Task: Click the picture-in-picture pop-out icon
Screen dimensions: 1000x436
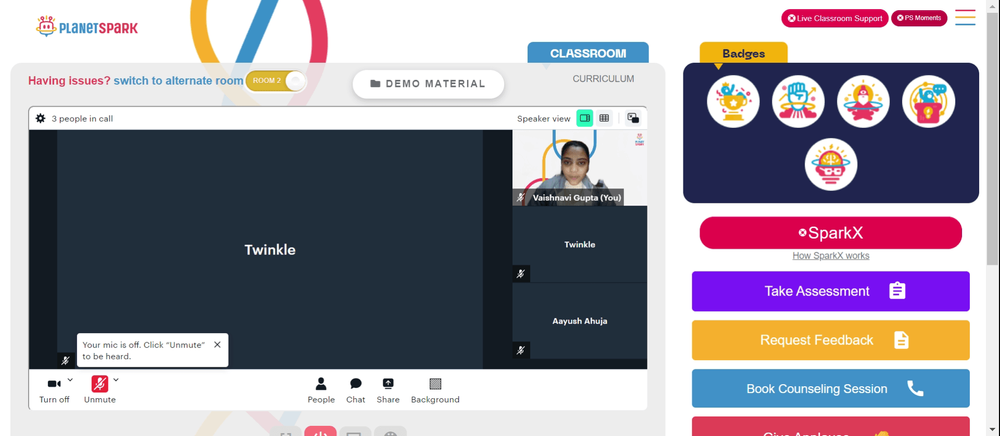Action: (633, 118)
